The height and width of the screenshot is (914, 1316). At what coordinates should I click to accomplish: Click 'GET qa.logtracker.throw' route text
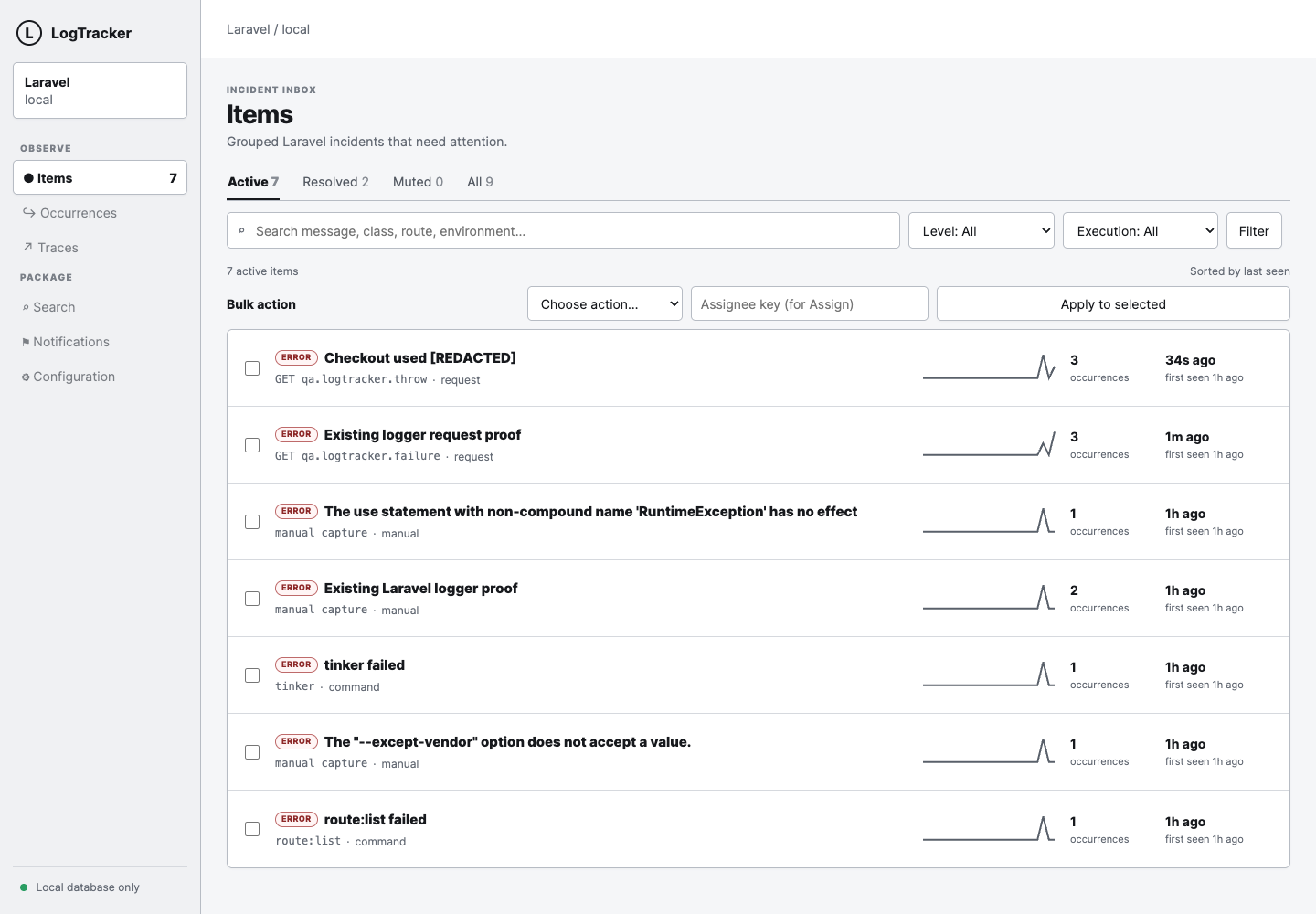tap(351, 379)
